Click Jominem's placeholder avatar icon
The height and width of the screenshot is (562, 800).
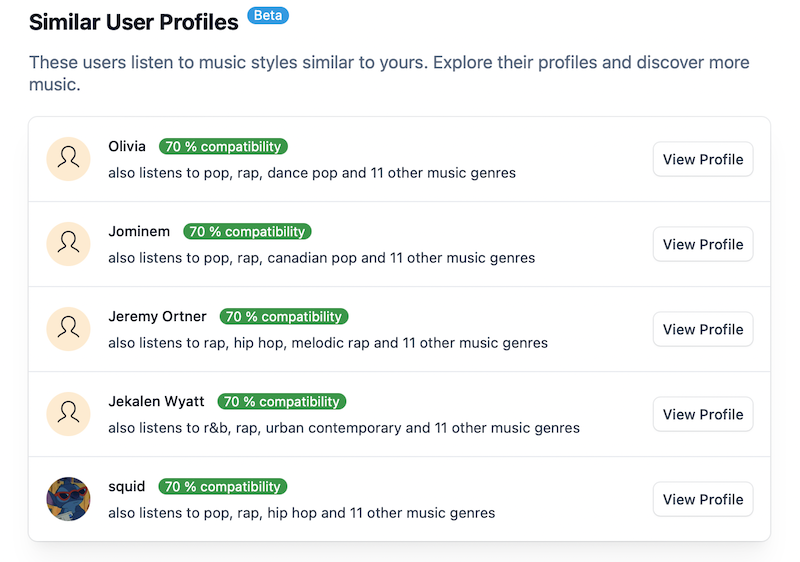pos(68,244)
